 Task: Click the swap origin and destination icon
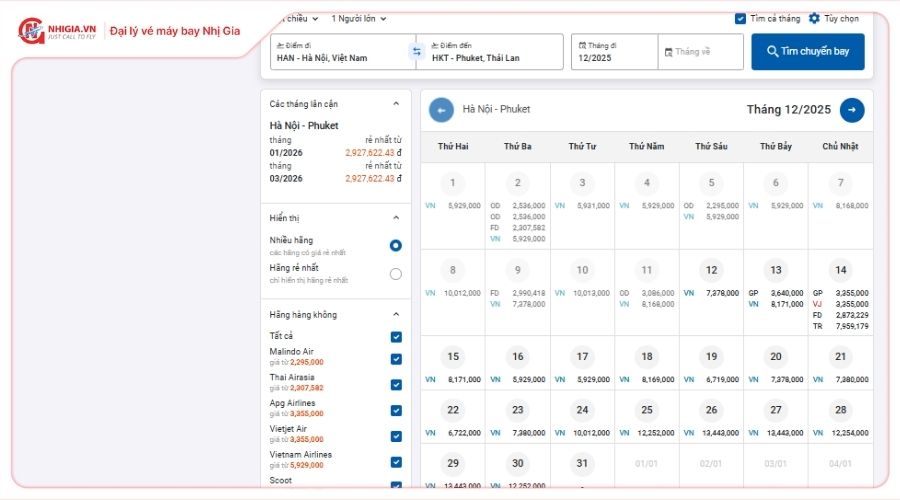coord(416,52)
